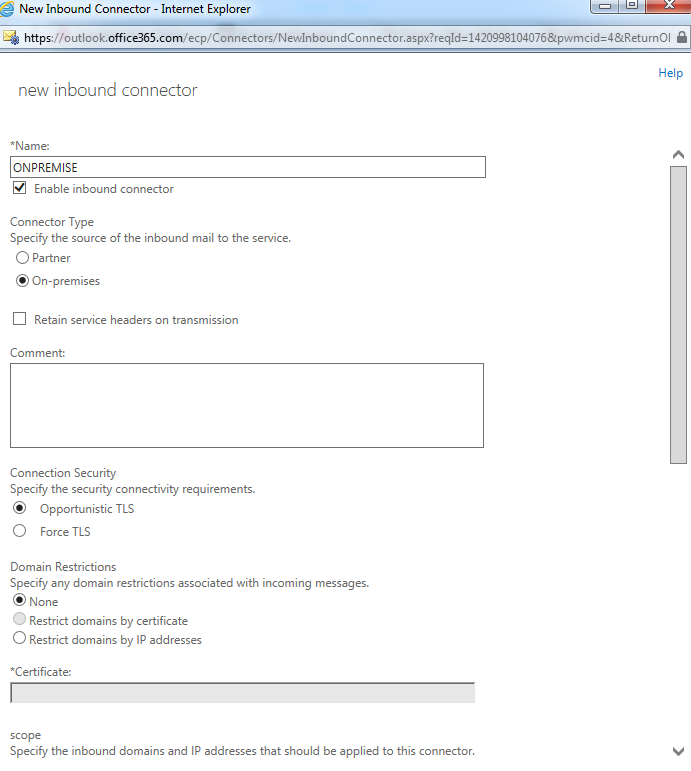Open the Help link
Image resolution: width=691 pixels, height=771 pixels.
[x=670, y=73]
